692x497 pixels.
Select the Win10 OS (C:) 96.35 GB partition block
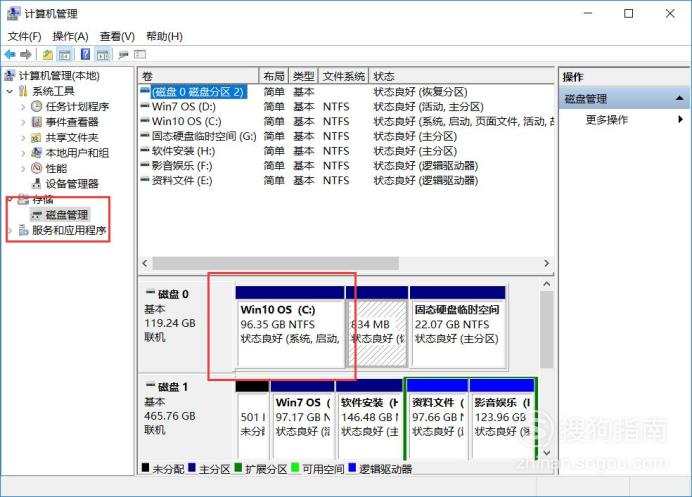[290, 327]
